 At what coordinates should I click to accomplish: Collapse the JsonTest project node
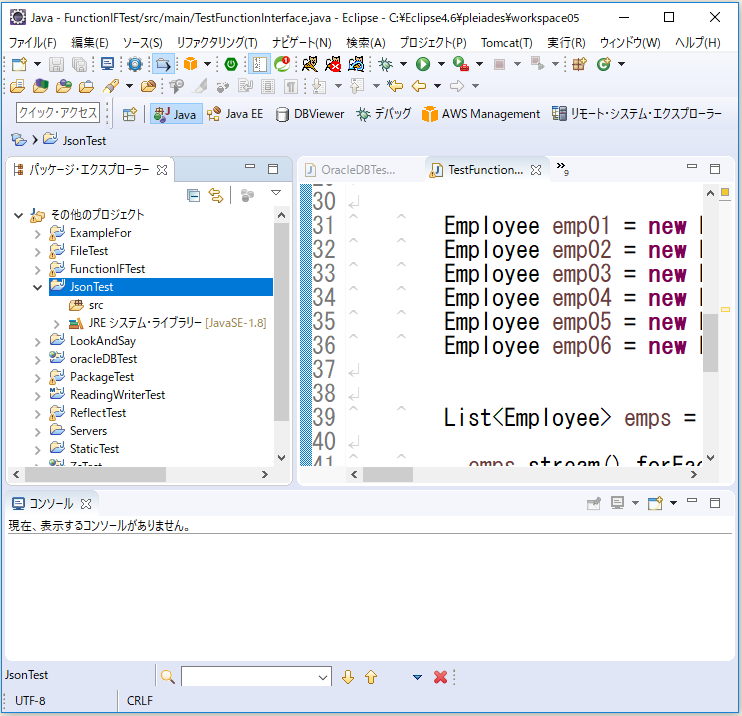[38, 287]
